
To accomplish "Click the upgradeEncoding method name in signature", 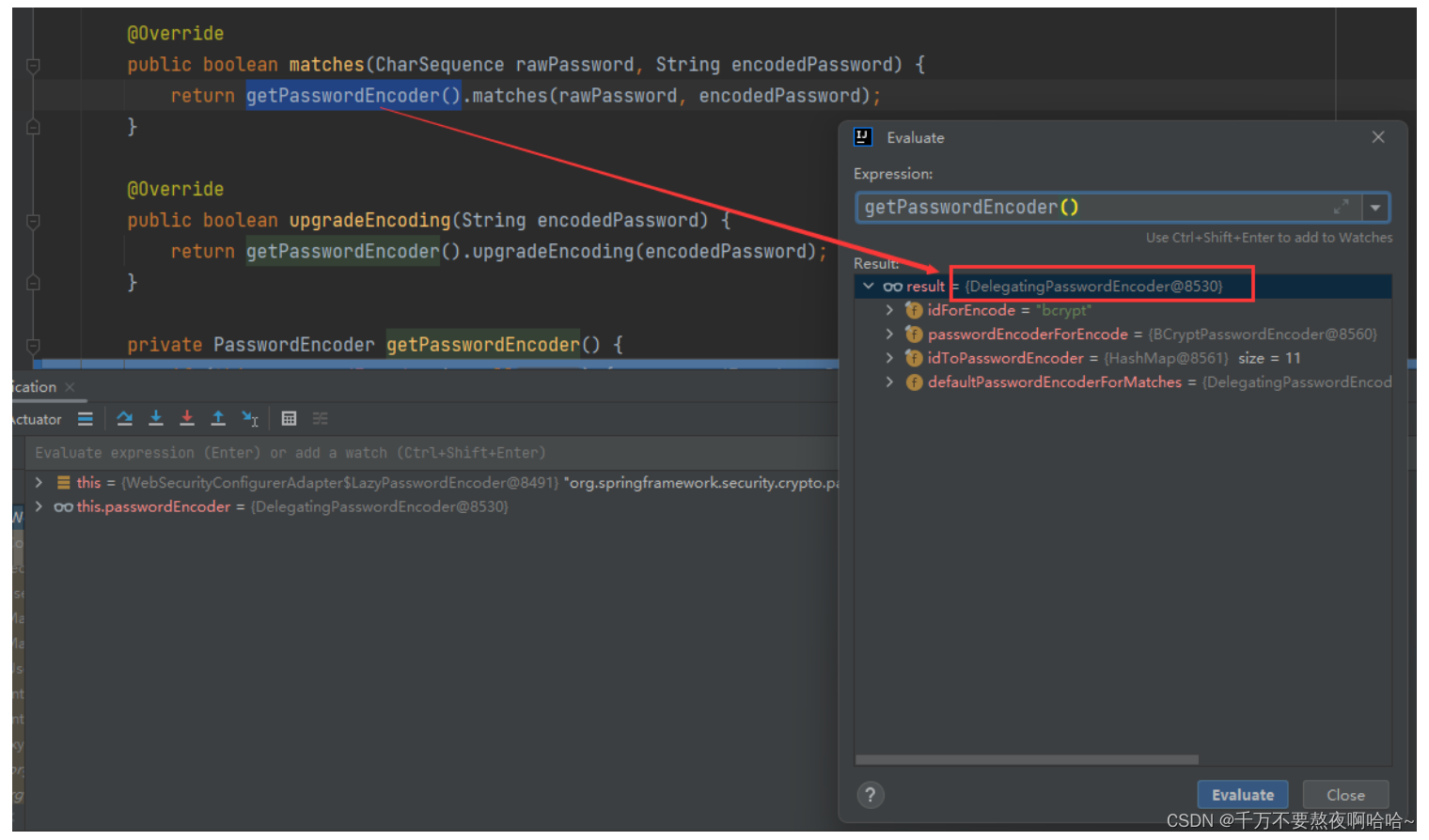I will (x=369, y=221).
